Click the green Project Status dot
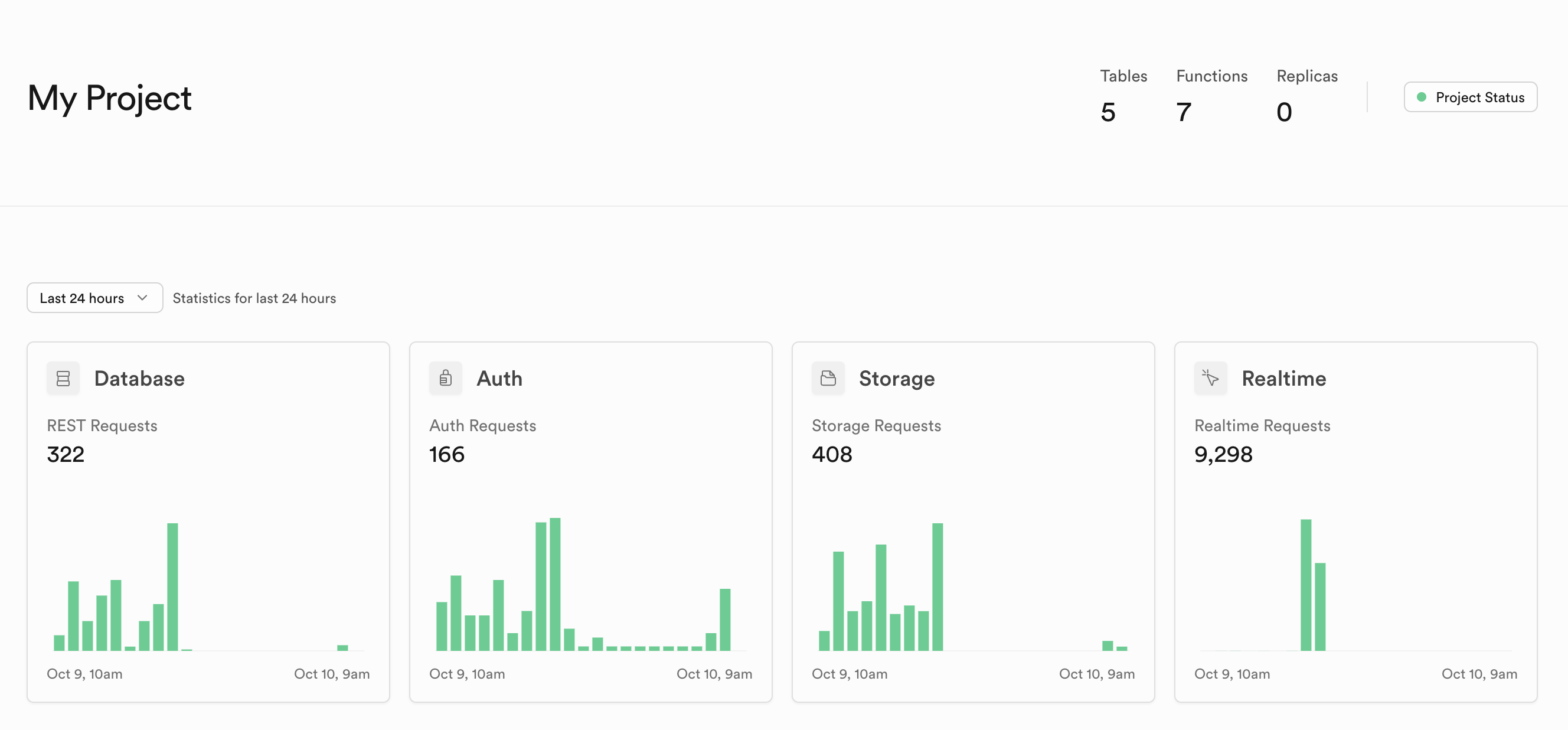Image resolution: width=1568 pixels, height=730 pixels. coord(1422,97)
